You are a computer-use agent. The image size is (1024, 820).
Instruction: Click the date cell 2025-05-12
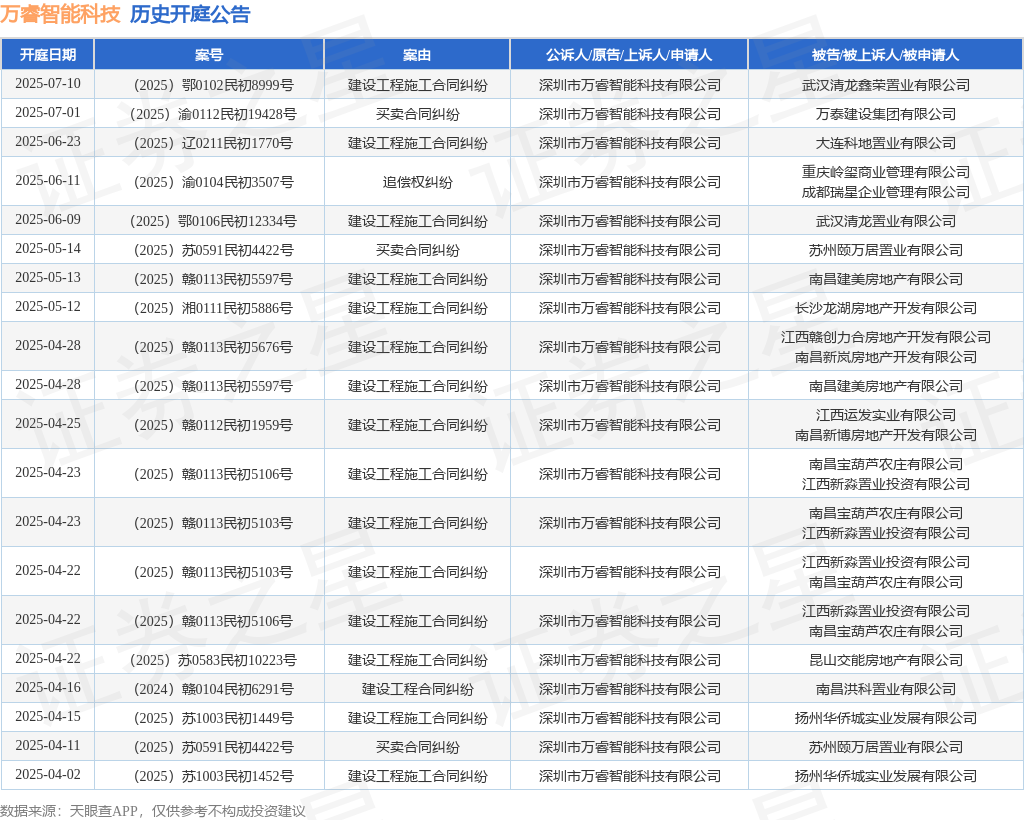point(48,306)
